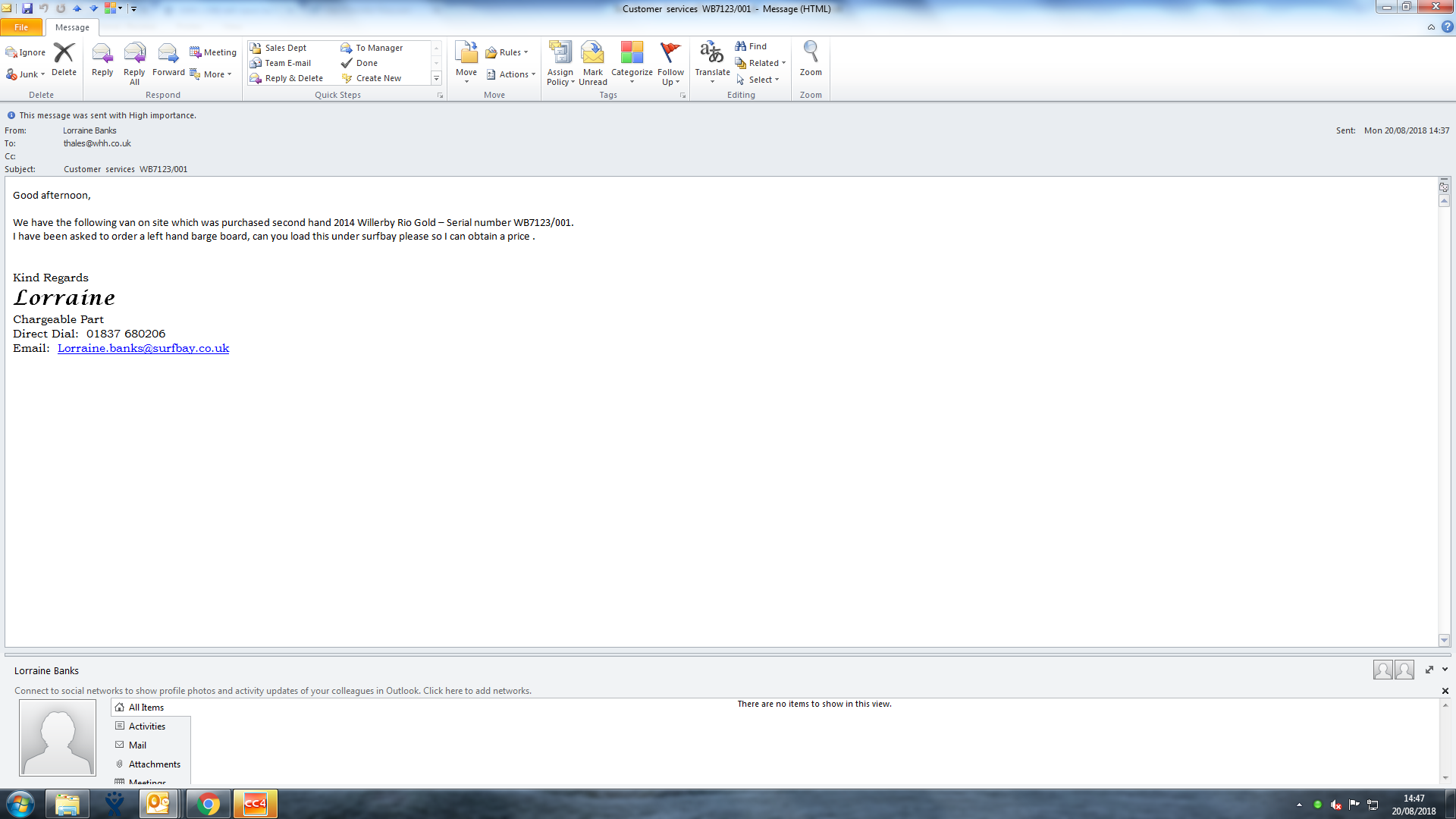This screenshot has width=1456, height=819.
Task: Toggle the people pane view icon
Action: [x=1429, y=670]
